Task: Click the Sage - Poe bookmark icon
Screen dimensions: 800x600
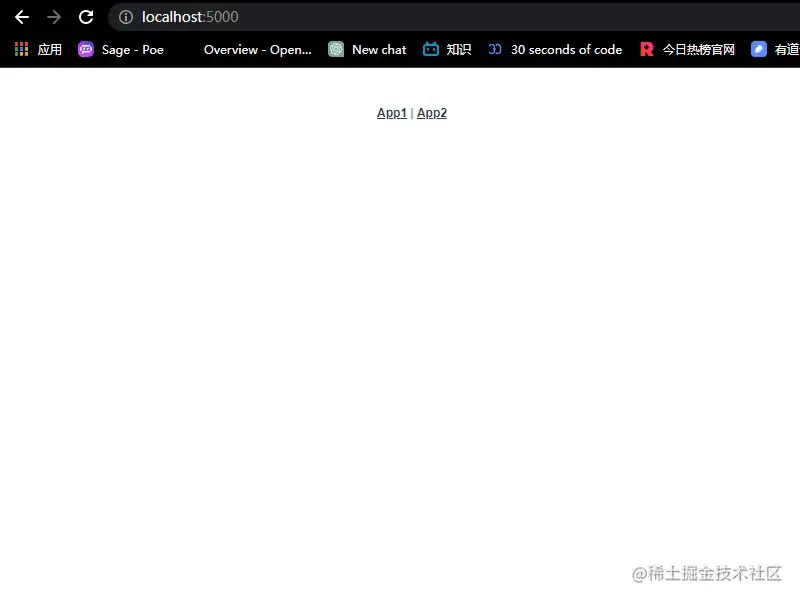Action: click(86, 49)
